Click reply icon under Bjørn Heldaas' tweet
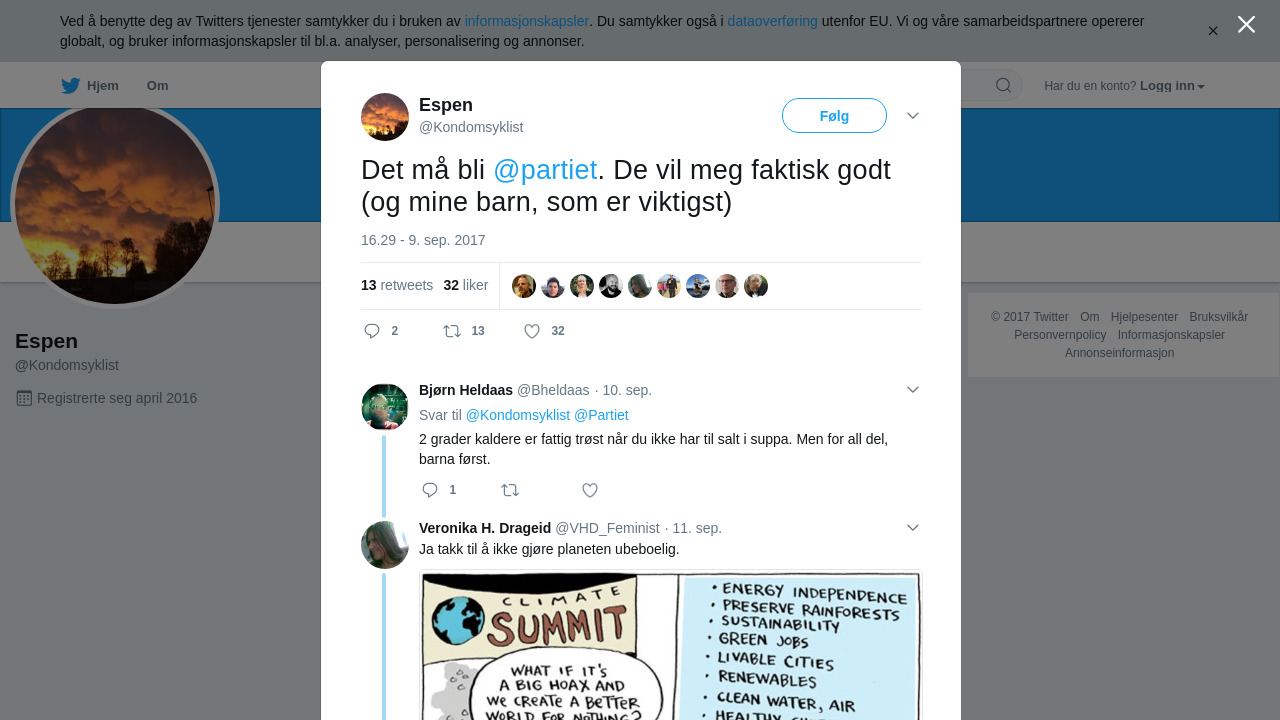Image resolution: width=1280 pixels, height=720 pixels. [430, 490]
